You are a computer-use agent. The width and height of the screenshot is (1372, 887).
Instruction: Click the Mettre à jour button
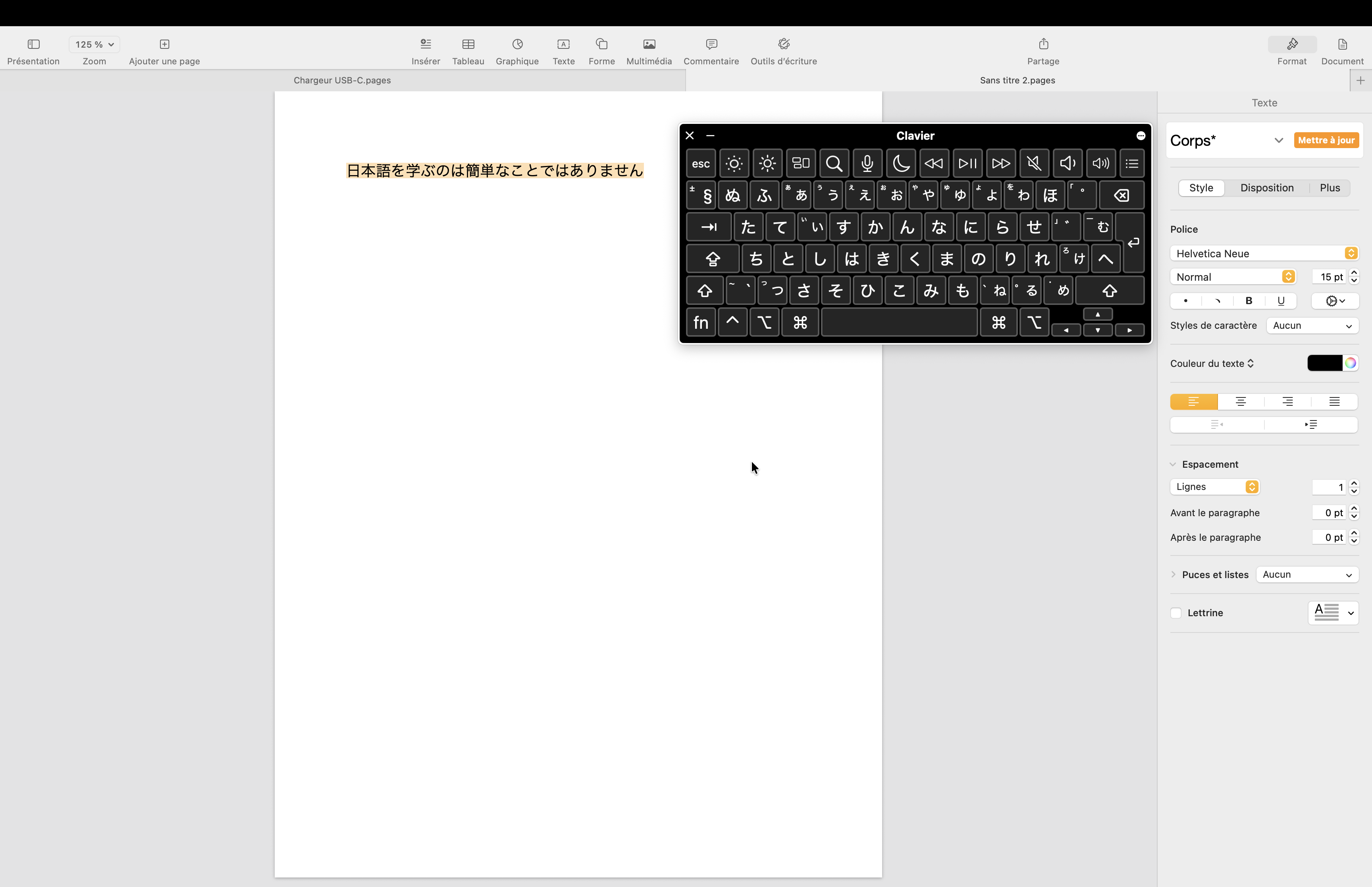1326,140
